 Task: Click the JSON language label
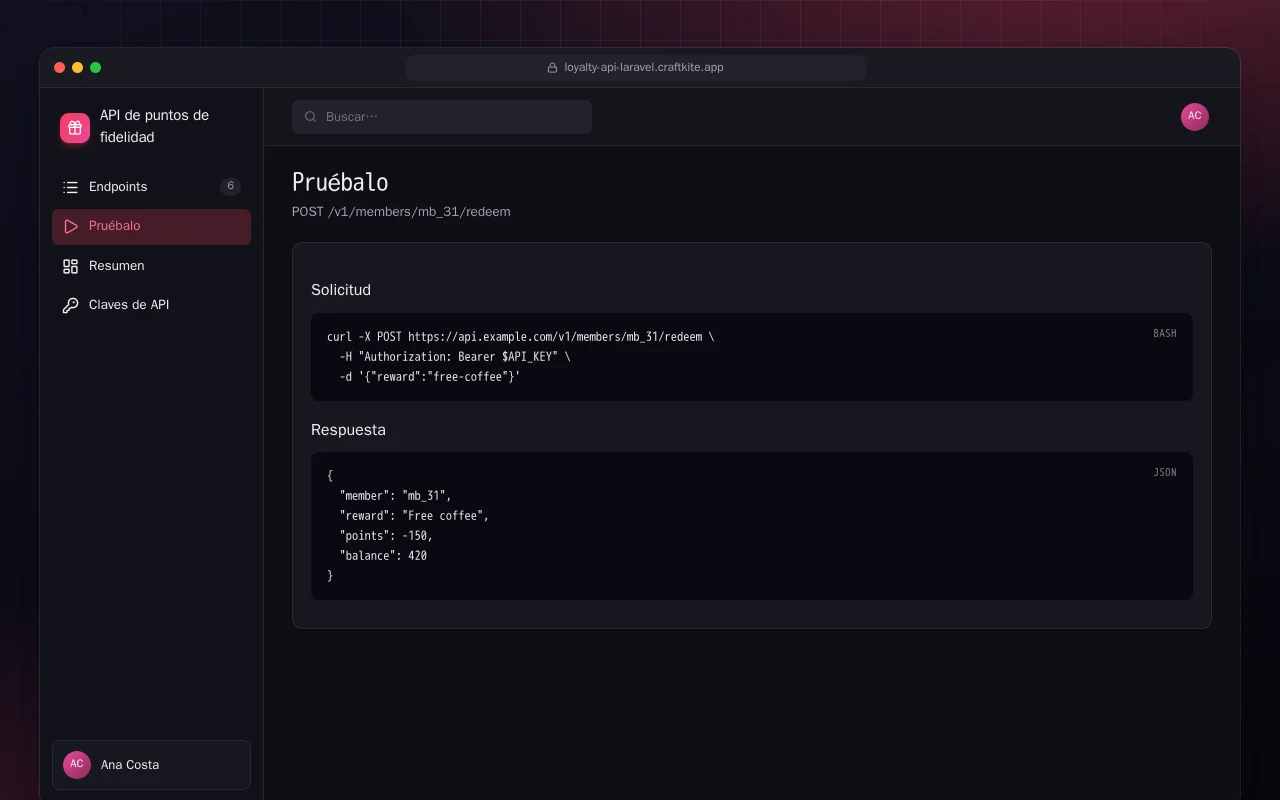point(1165,472)
